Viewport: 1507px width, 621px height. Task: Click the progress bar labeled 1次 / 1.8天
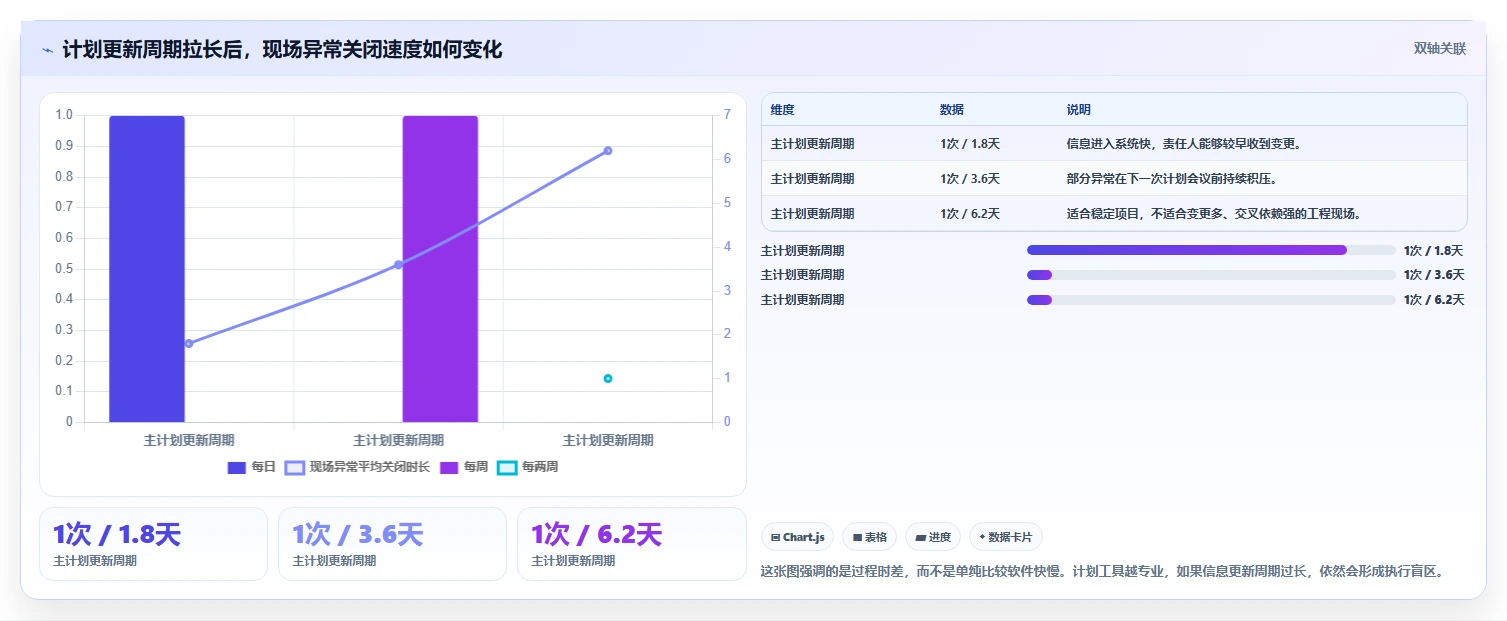coord(1211,250)
